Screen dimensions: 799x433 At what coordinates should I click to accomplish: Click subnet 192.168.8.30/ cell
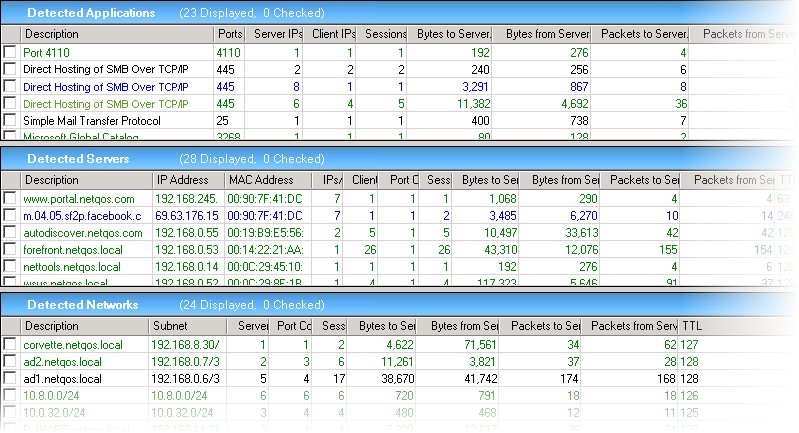tap(185, 345)
